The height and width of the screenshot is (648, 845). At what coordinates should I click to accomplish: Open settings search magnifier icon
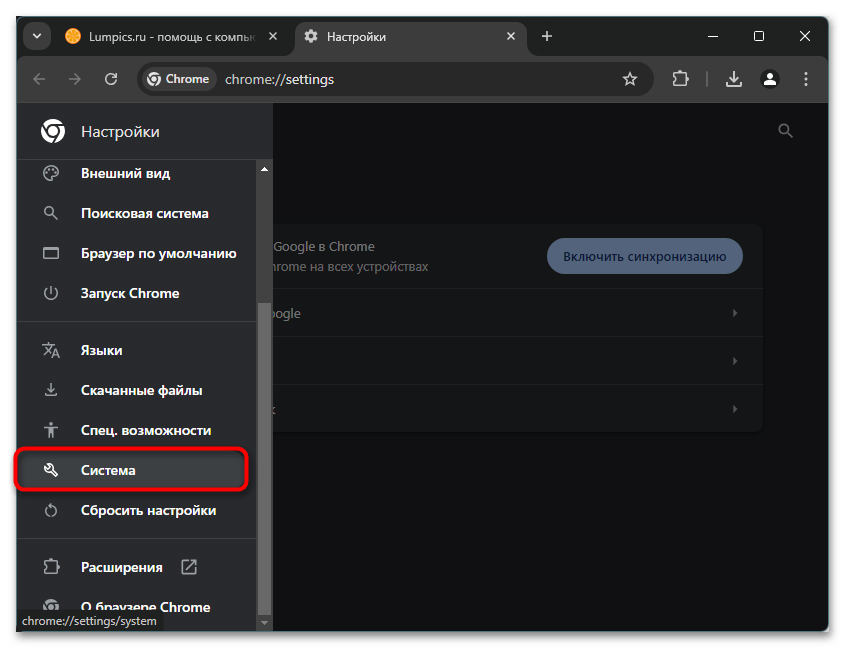click(x=785, y=130)
